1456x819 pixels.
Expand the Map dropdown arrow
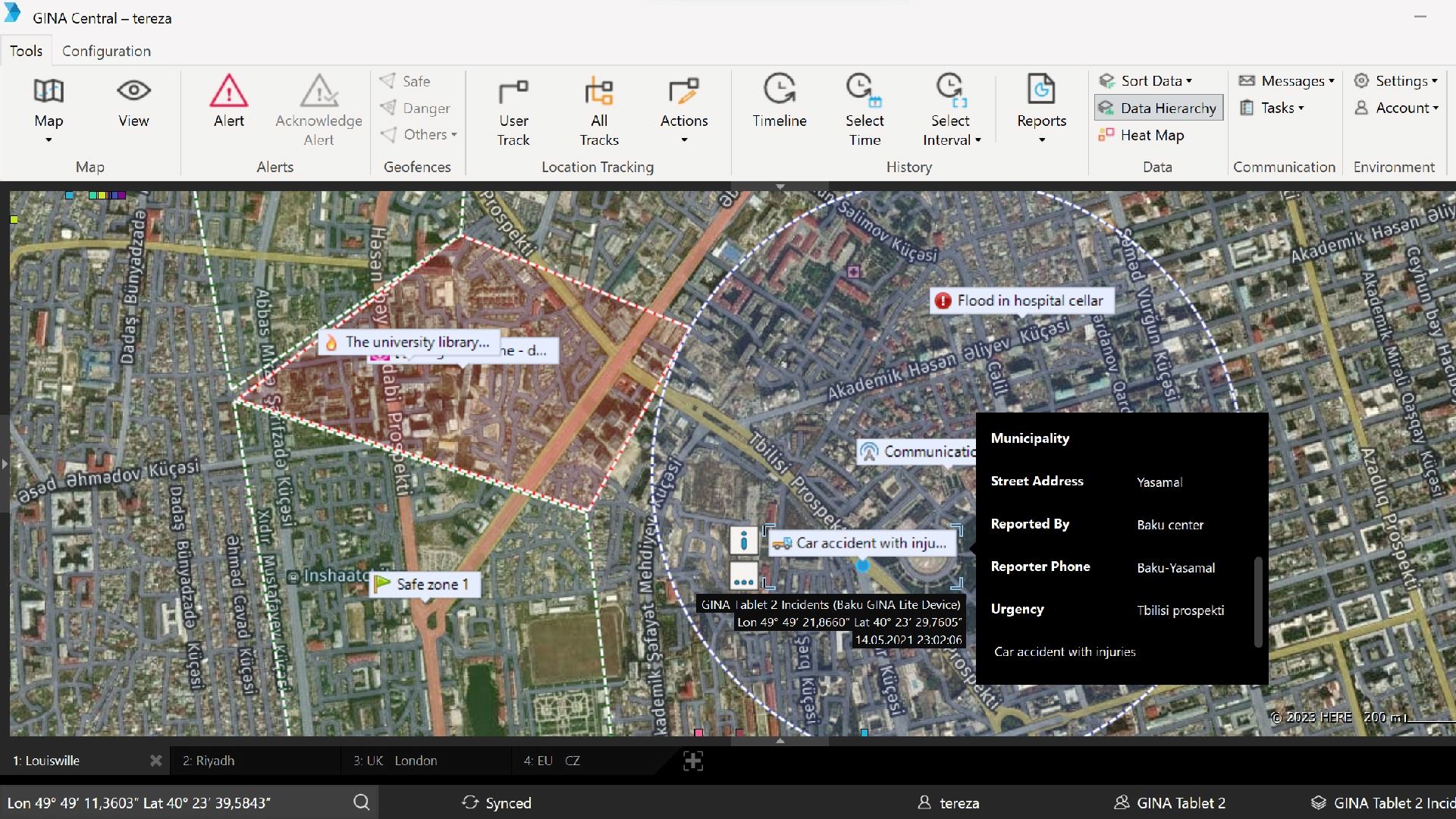point(49,140)
